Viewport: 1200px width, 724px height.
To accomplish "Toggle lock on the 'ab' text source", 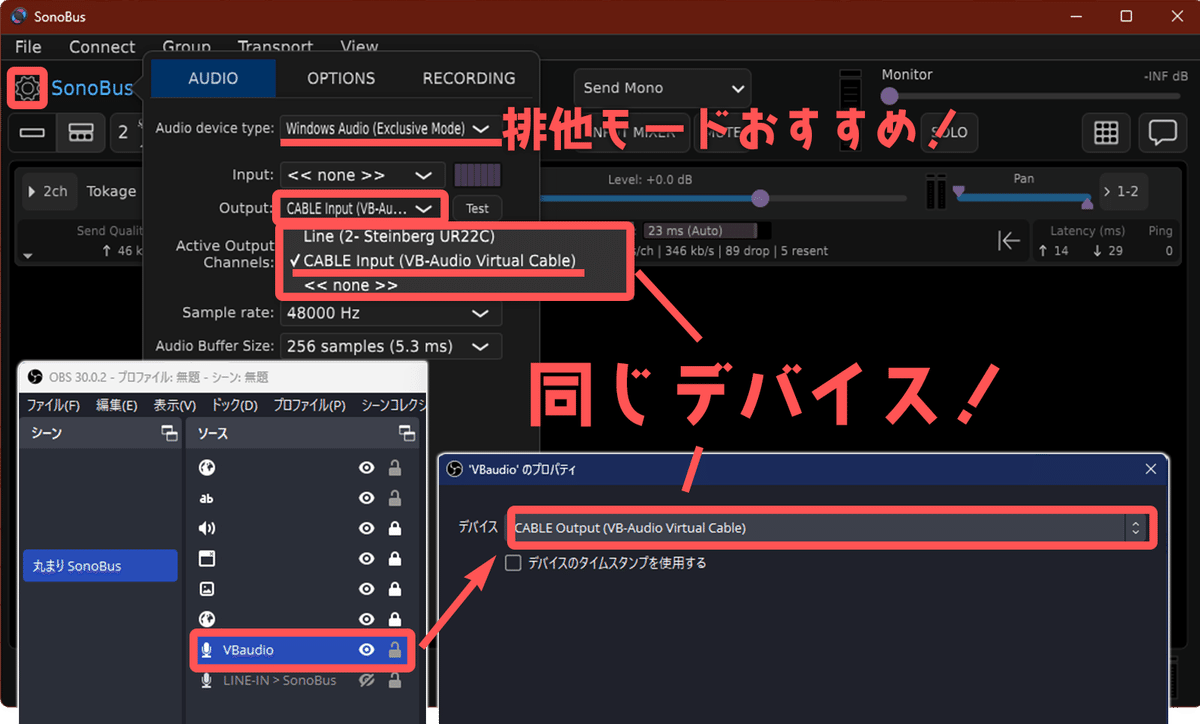I will (395, 498).
